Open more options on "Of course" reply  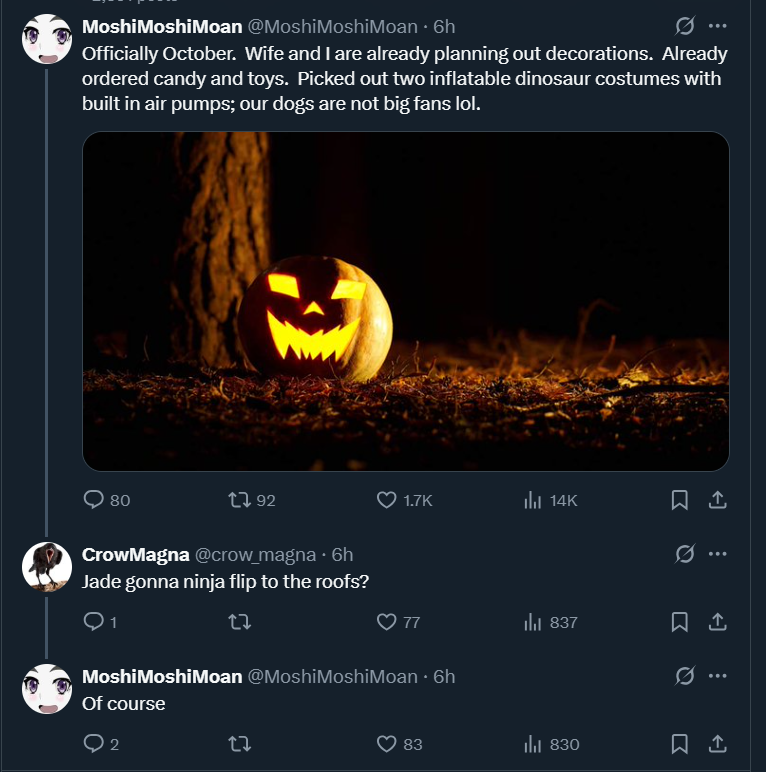(x=717, y=677)
